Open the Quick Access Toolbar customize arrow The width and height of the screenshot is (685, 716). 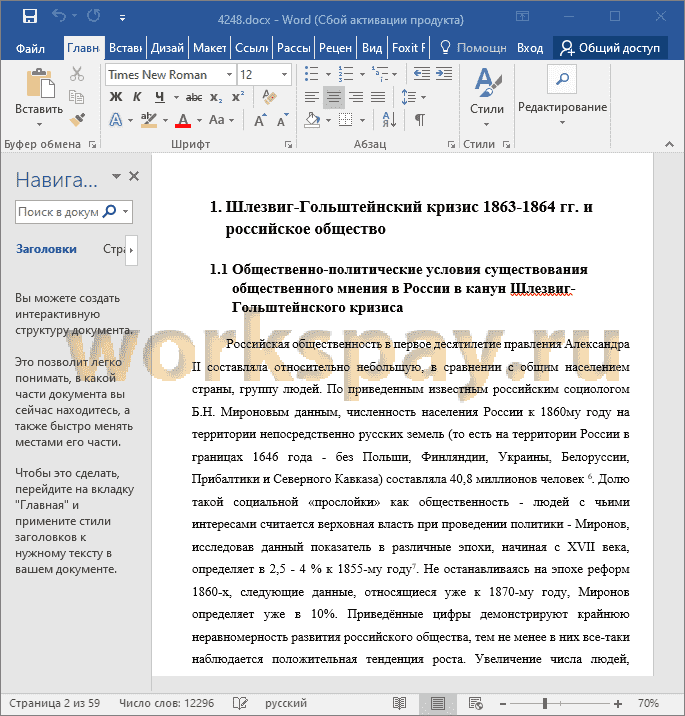tap(122, 18)
